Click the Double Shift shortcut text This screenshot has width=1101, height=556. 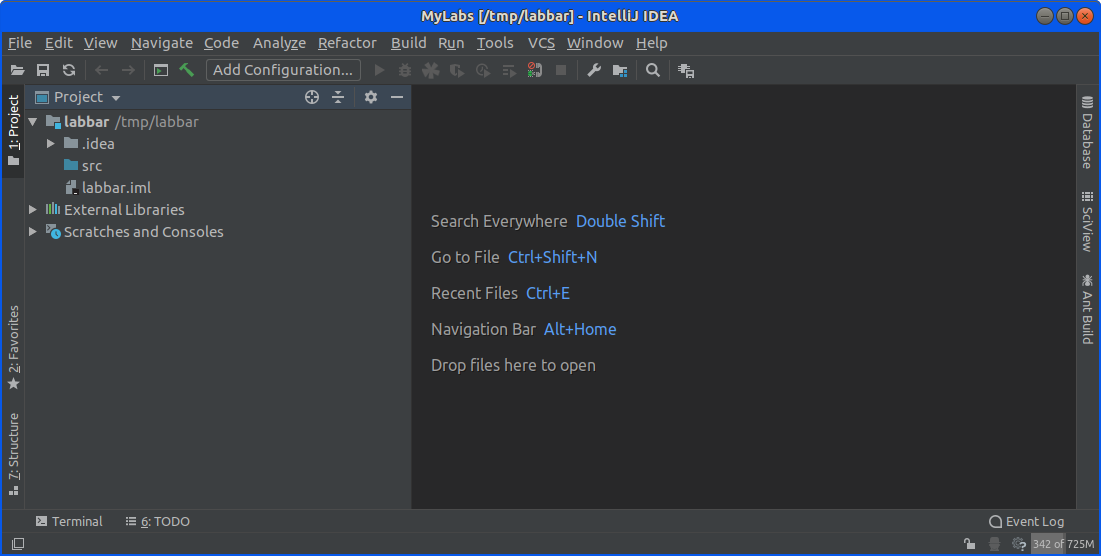click(620, 221)
